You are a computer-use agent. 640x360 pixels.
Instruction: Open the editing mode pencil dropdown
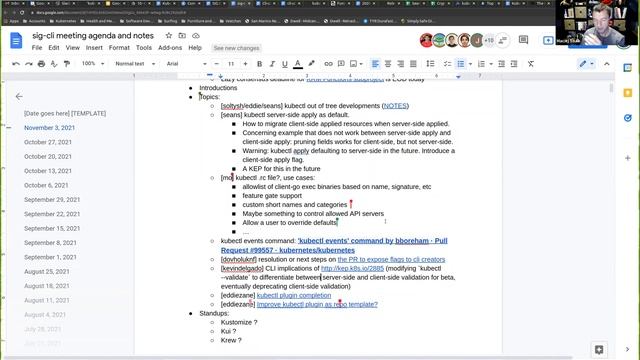coord(587,64)
